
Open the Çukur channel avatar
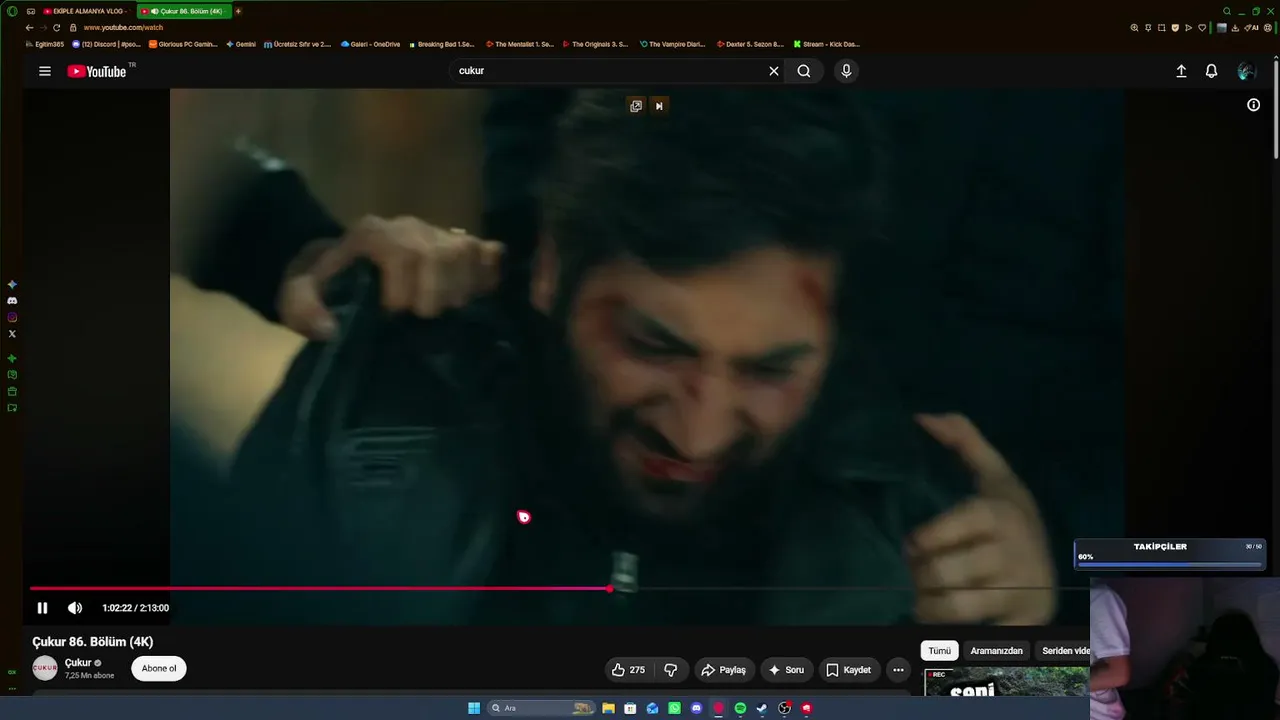pos(45,668)
